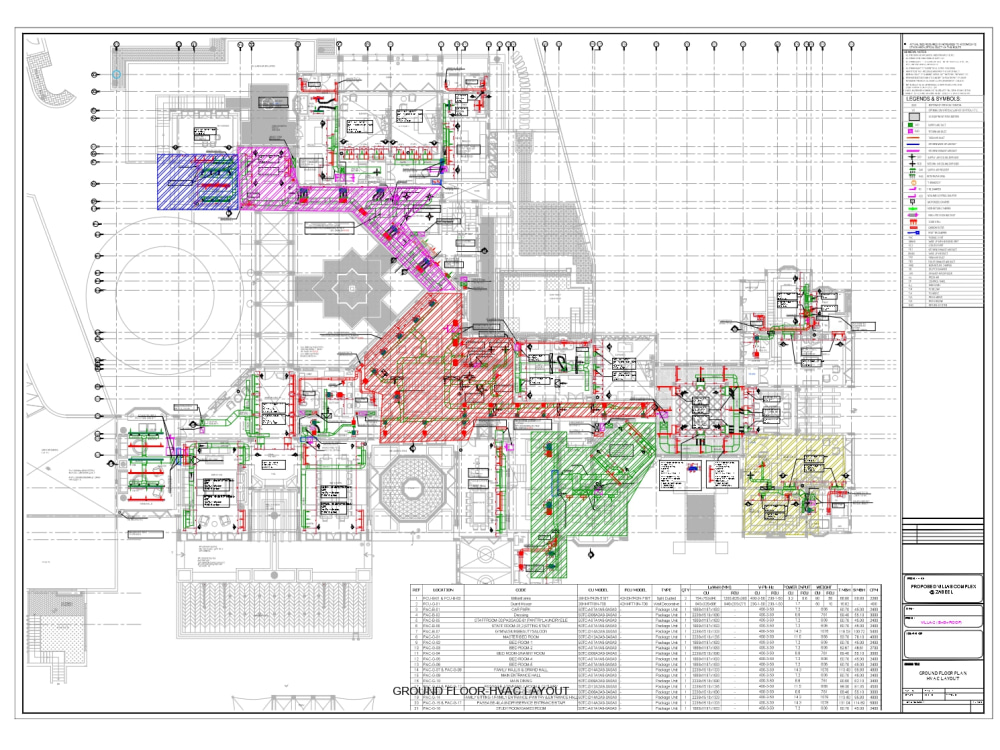The height and width of the screenshot is (750, 1000).
Task: Click the compass symbol near the top-left plan corner
Action: point(116,75)
